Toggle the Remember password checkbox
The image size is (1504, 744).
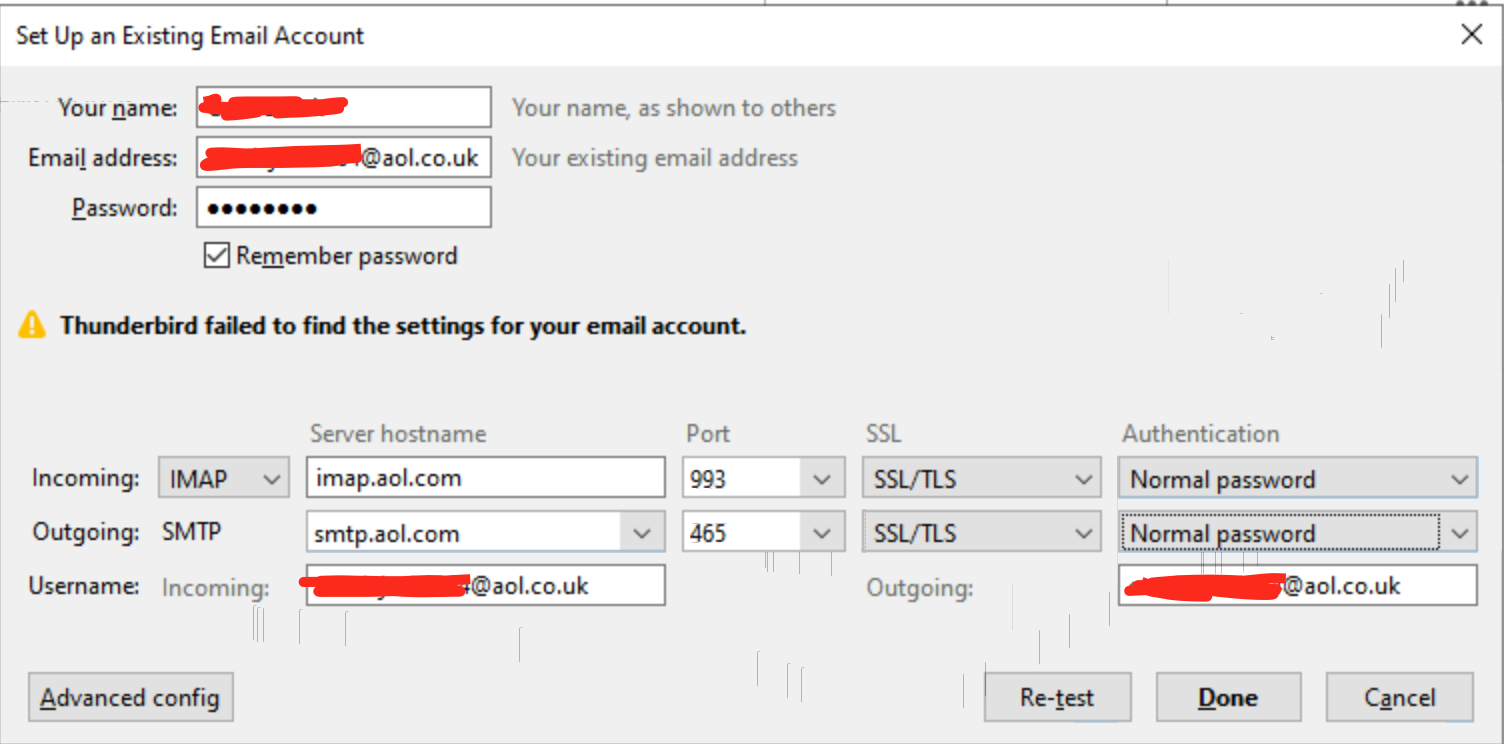point(216,256)
